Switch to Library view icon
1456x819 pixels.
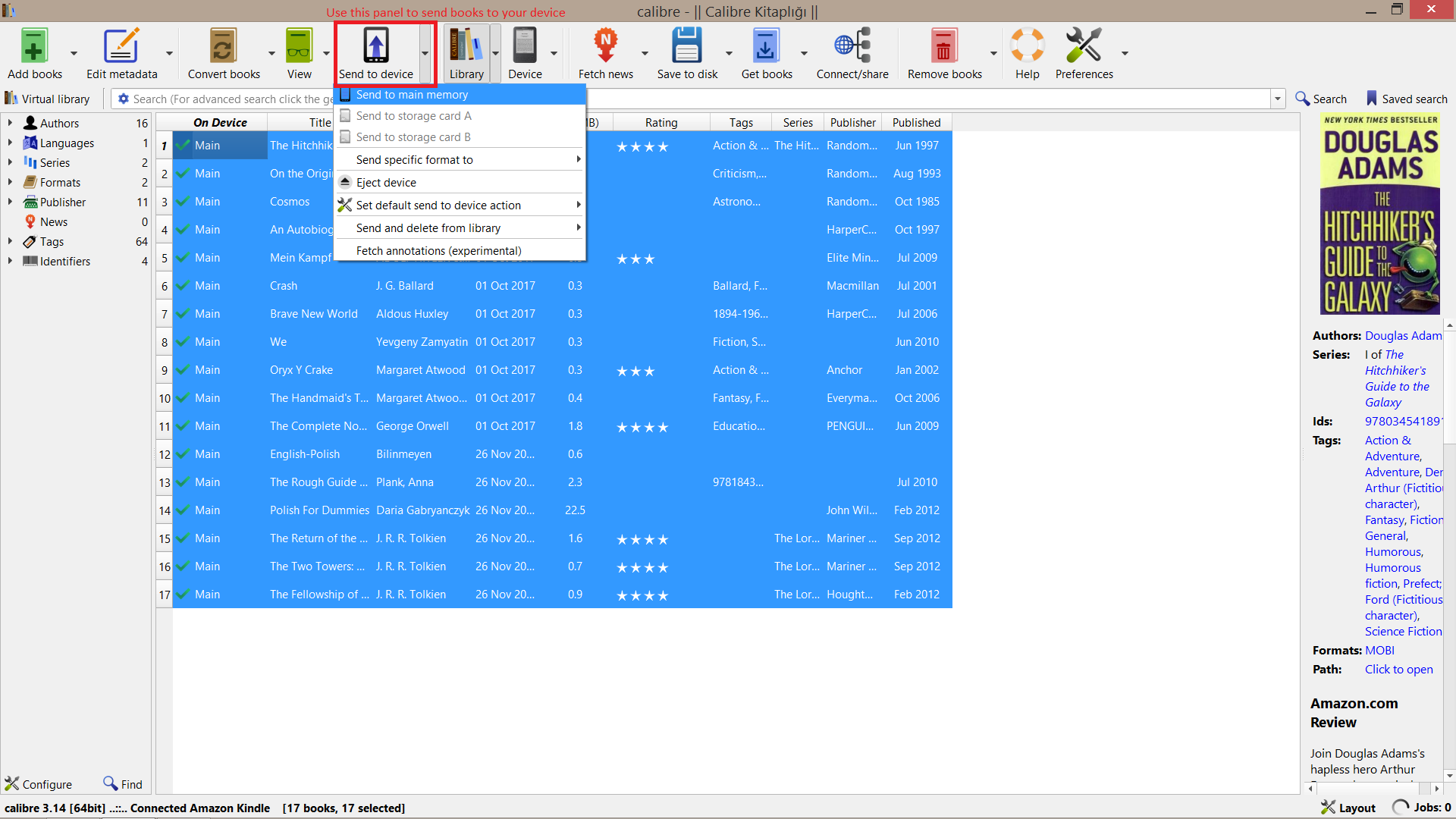click(466, 45)
